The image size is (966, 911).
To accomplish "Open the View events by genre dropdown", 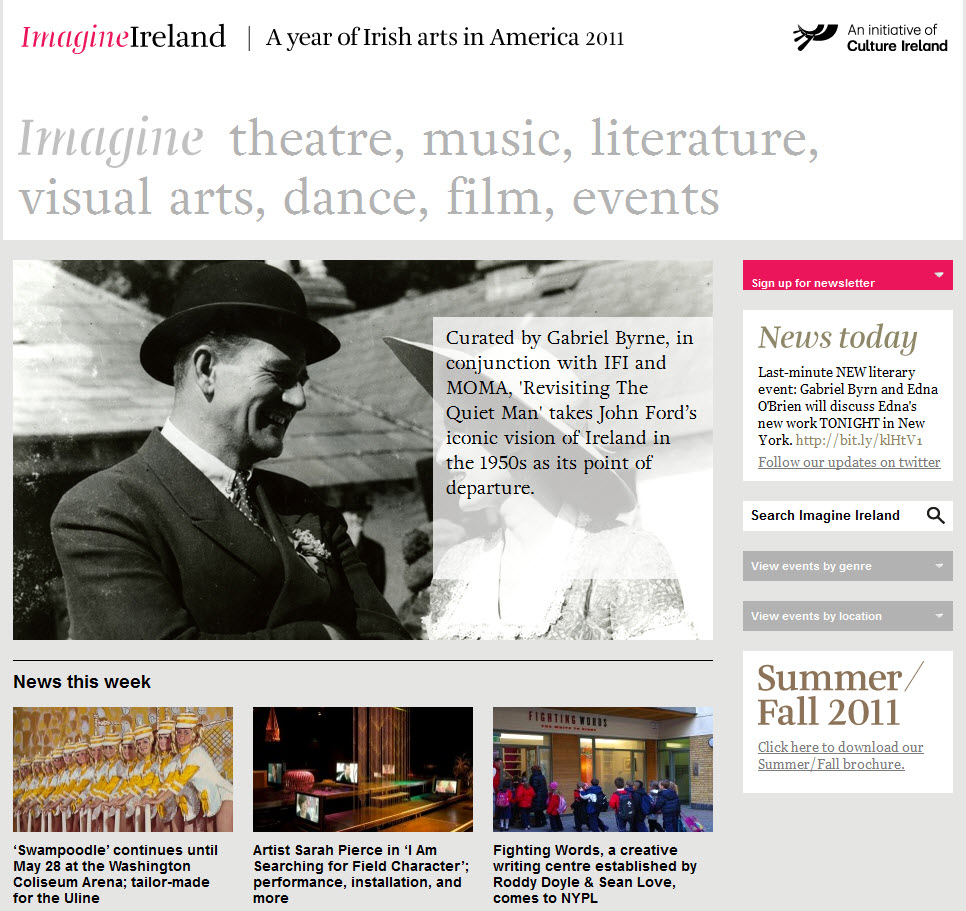I will pos(847,566).
